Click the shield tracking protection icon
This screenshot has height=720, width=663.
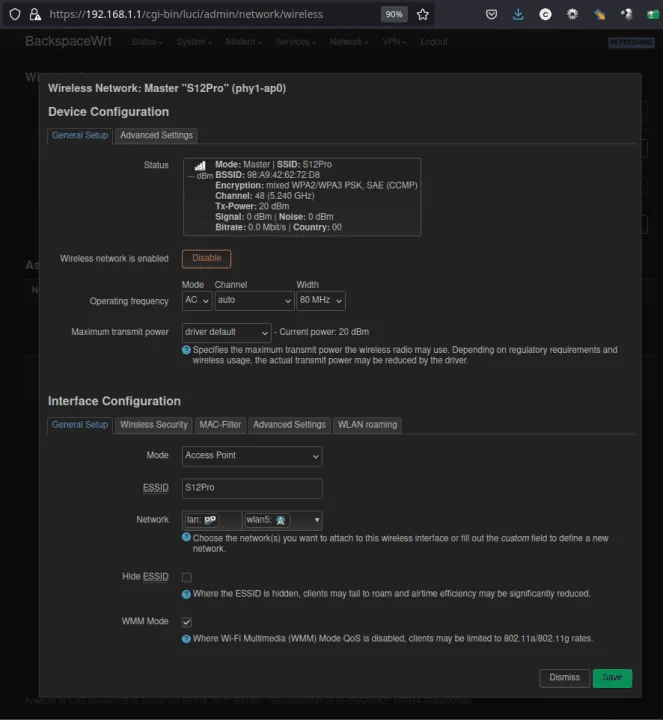click(15, 14)
